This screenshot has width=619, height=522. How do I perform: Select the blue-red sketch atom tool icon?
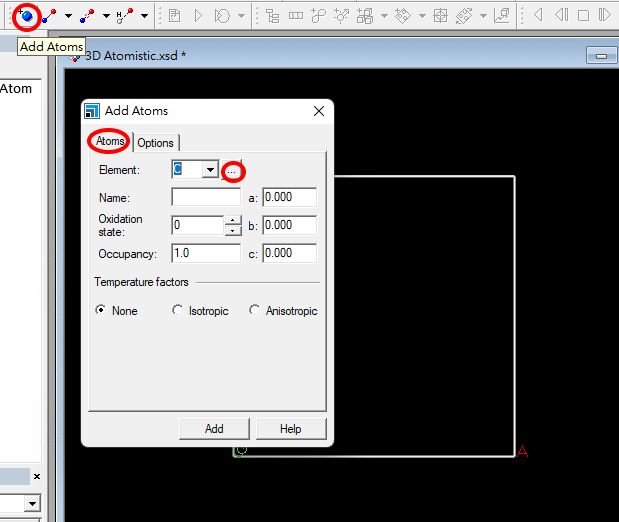click(x=50, y=15)
